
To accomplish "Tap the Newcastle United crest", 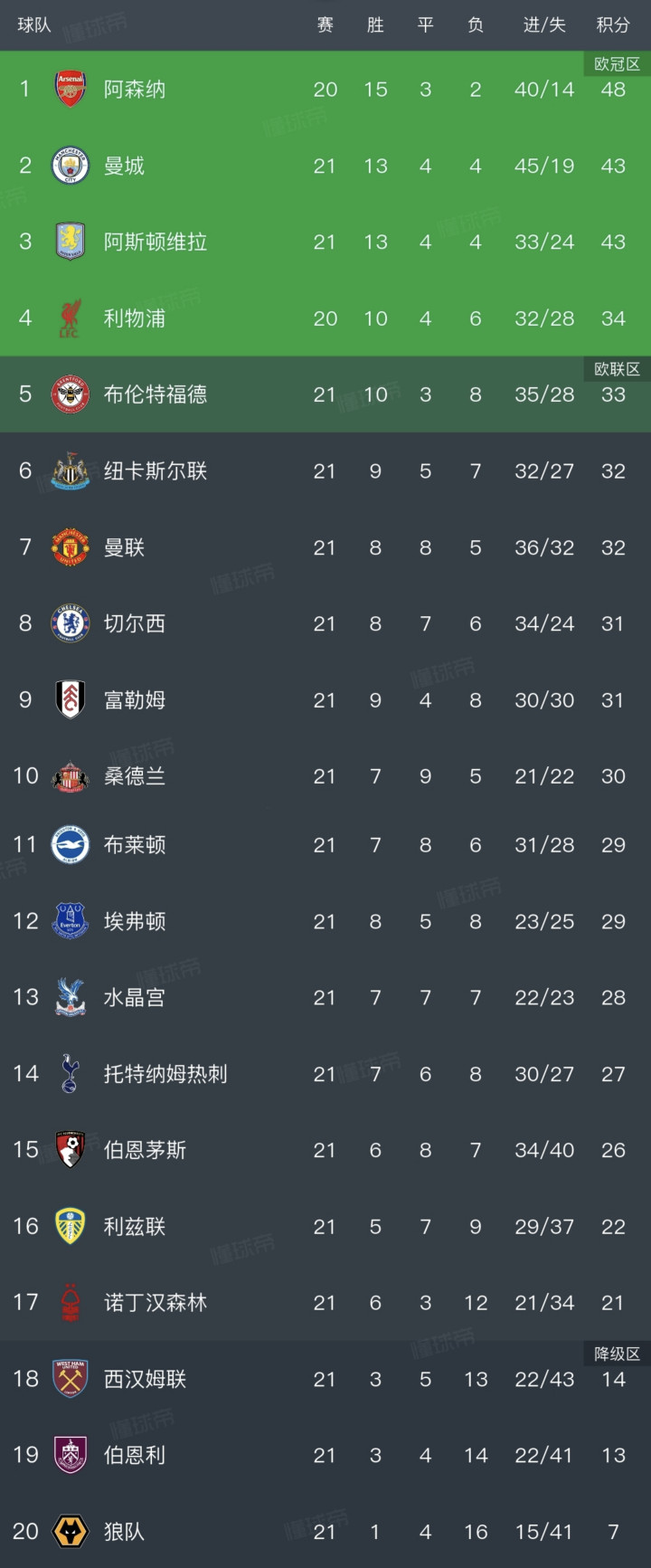I will 71,471.
